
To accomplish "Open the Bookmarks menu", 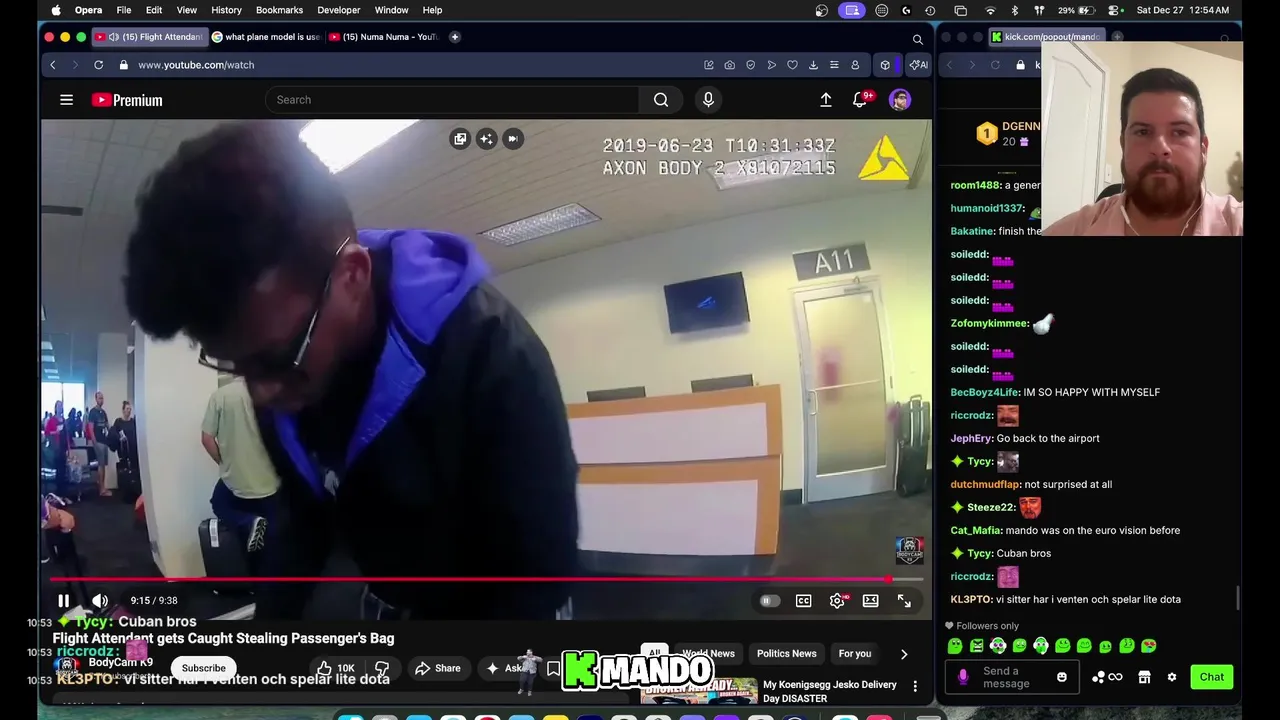I will 279,10.
